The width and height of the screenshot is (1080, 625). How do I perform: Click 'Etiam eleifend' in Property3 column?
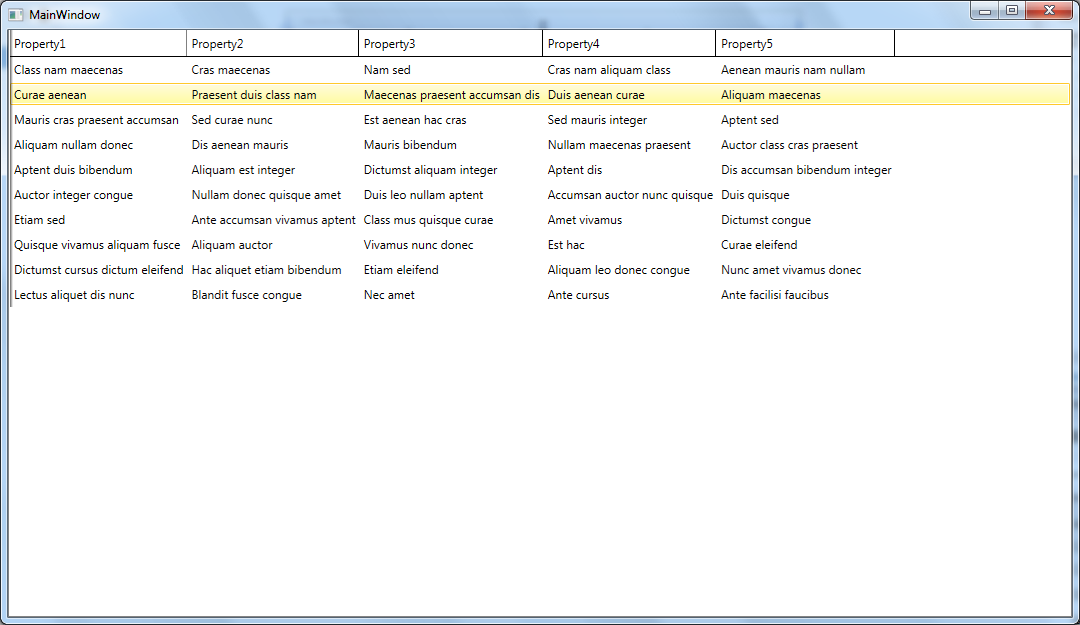(x=401, y=270)
